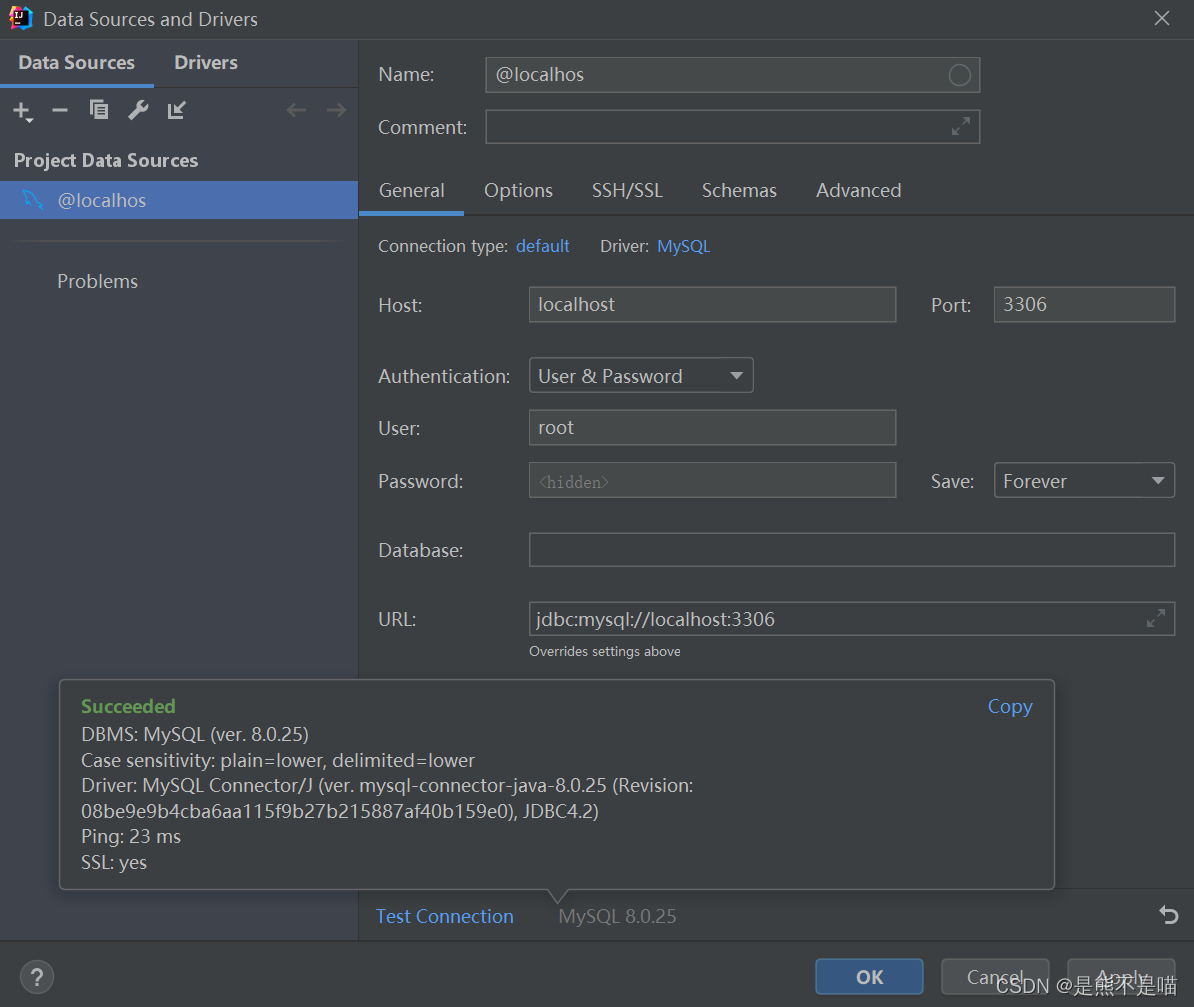Screen dimensions: 1194x1007
Task: Remove selected data source with minus icon
Action: [60, 110]
